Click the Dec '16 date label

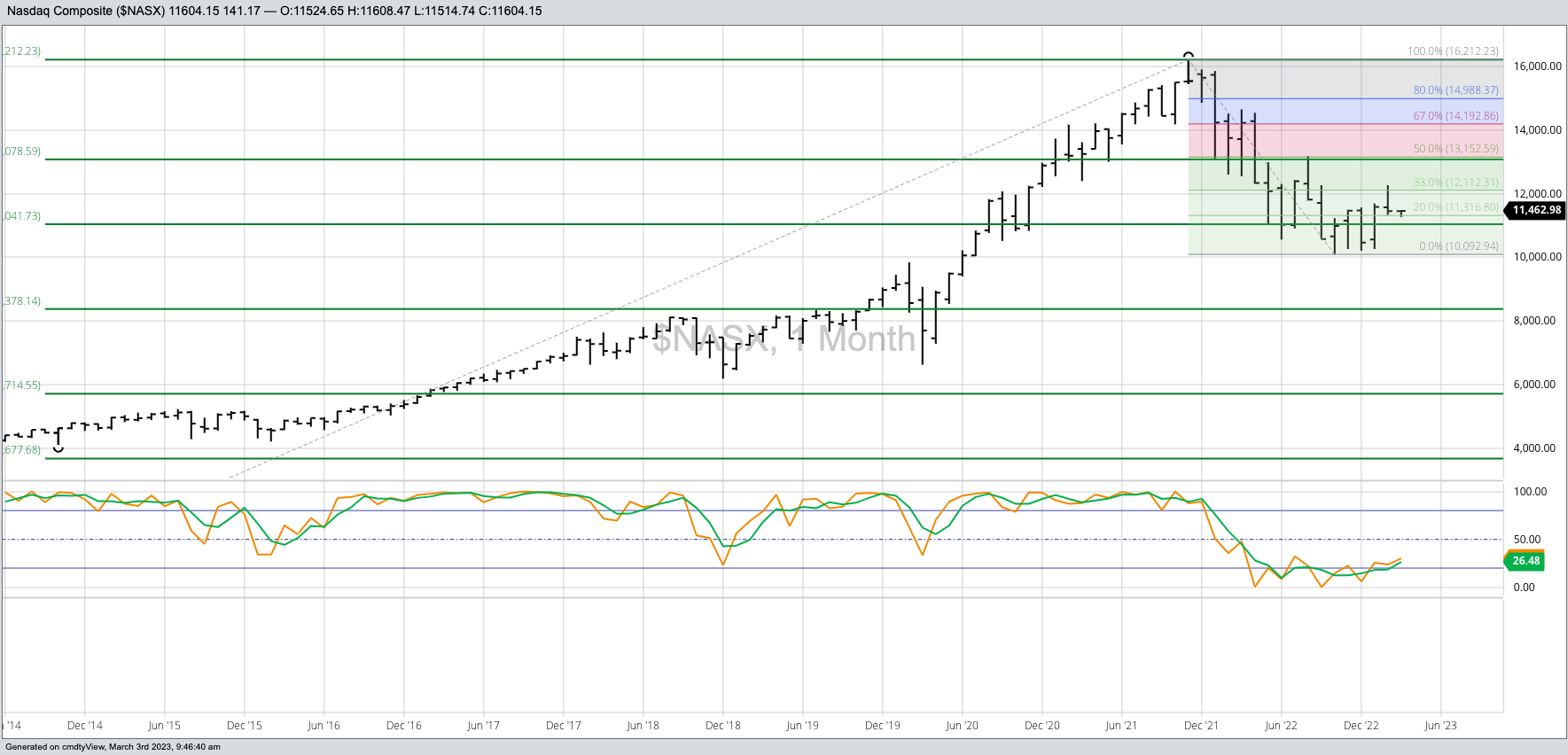click(x=404, y=726)
